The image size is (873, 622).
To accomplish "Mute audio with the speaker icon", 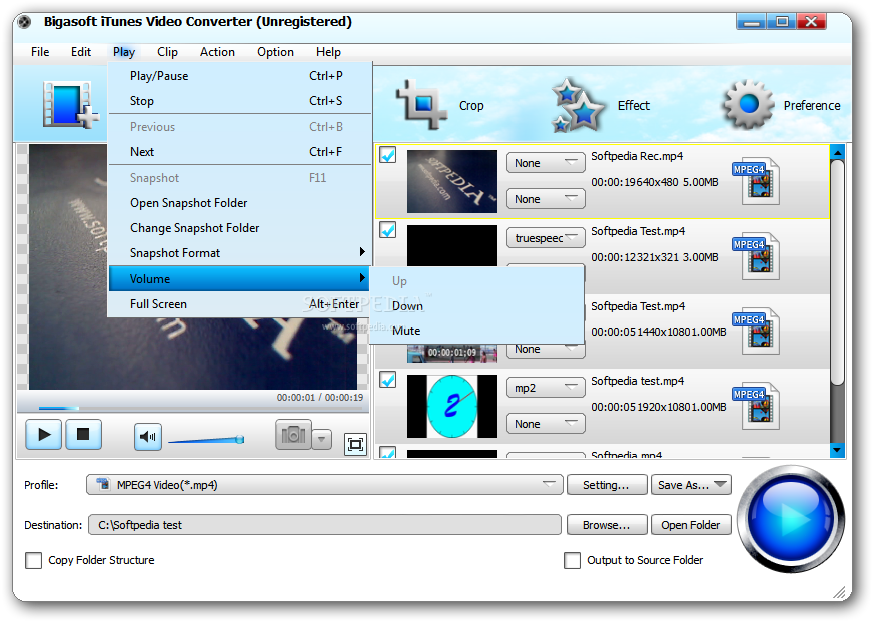I will pyautogui.click(x=148, y=437).
